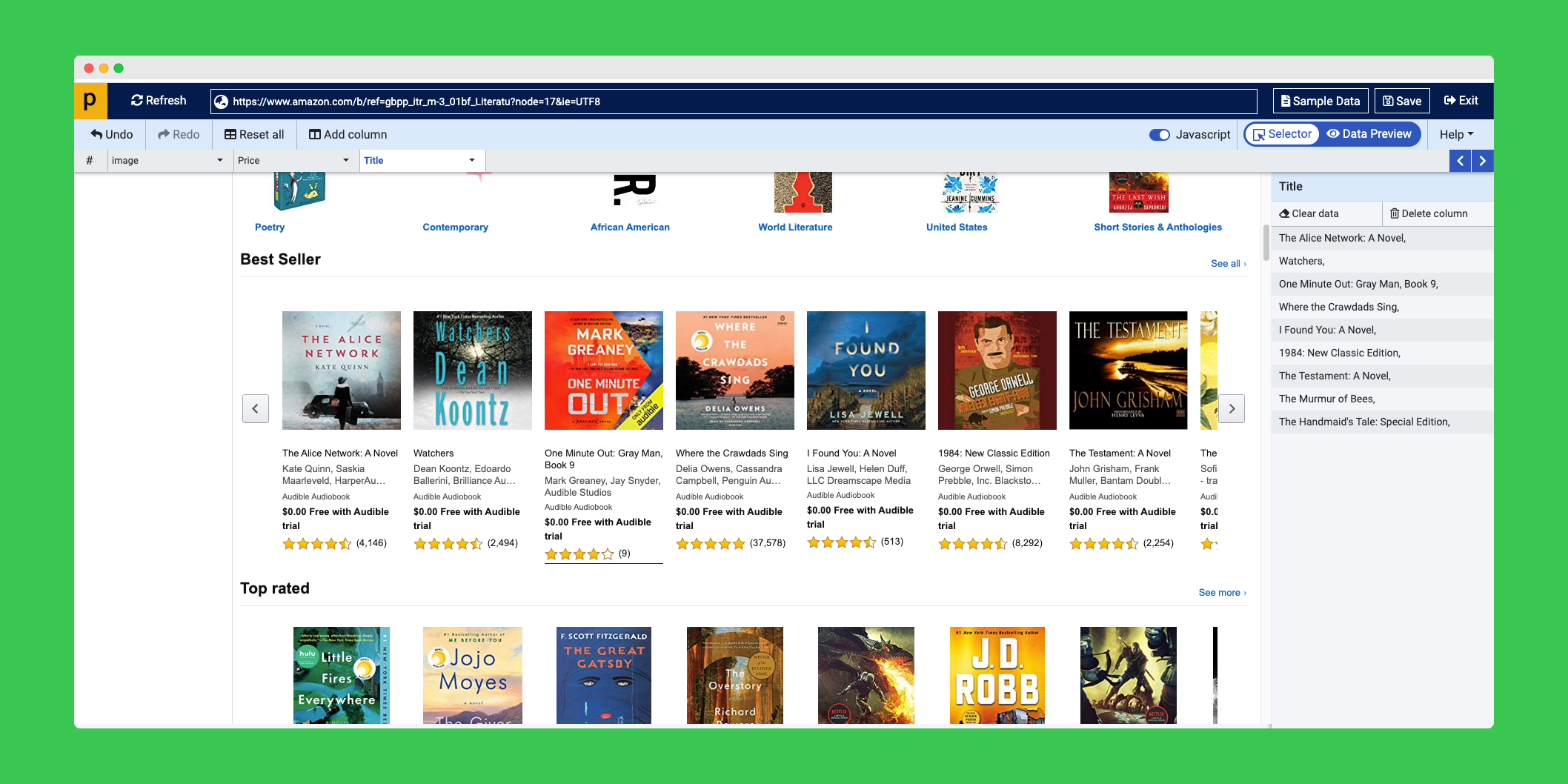The image size is (1568, 784).
Task: Click '1984: New Classic Edition' product title
Action: (x=994, y=453)
